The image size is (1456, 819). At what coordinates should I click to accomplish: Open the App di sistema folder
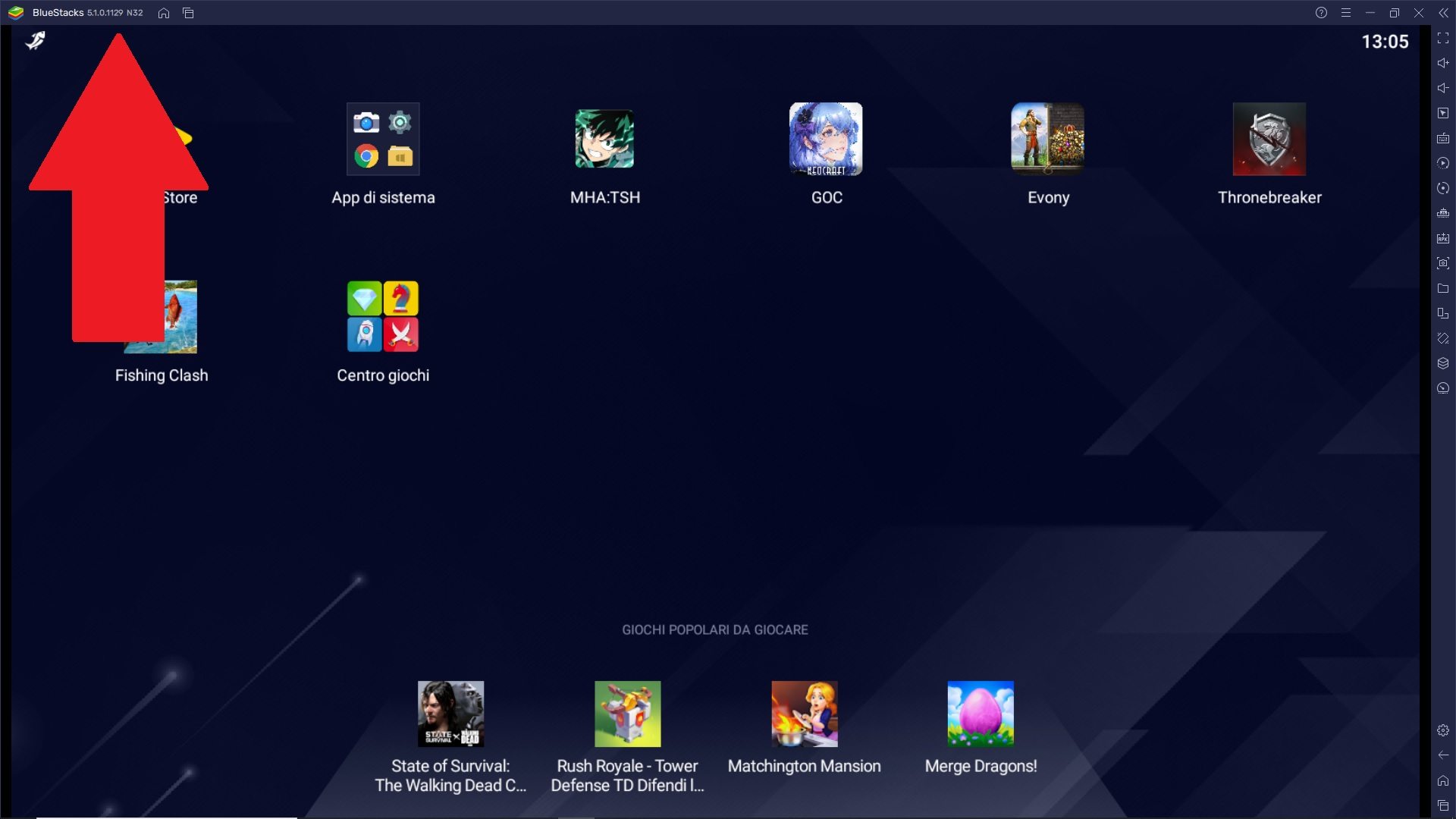click(383, 139)
